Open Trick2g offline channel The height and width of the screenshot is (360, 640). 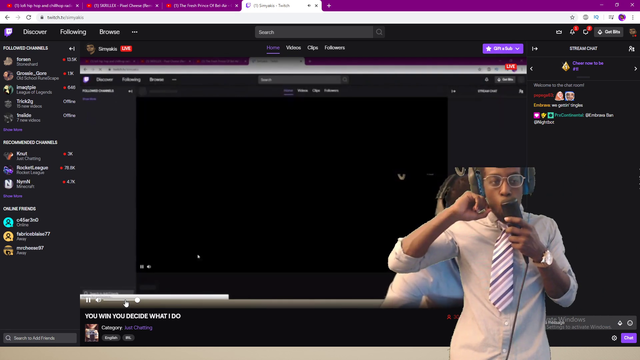(40, 103)
